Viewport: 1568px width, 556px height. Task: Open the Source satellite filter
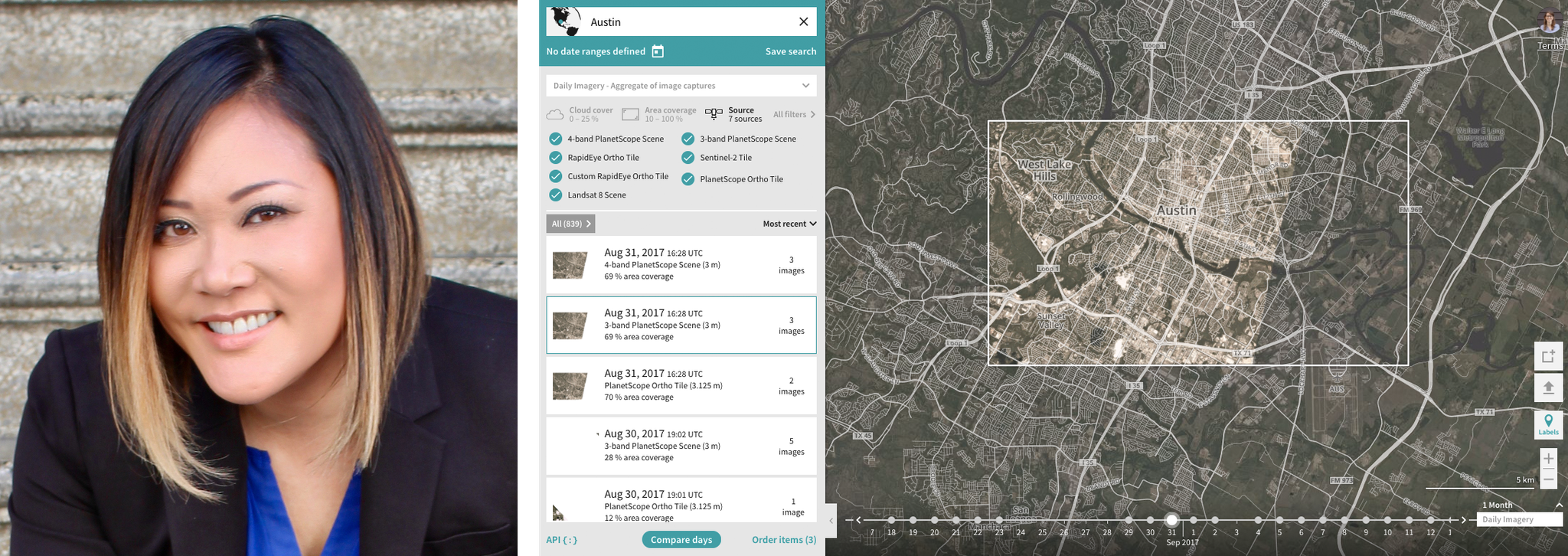[x=733, y=114]
